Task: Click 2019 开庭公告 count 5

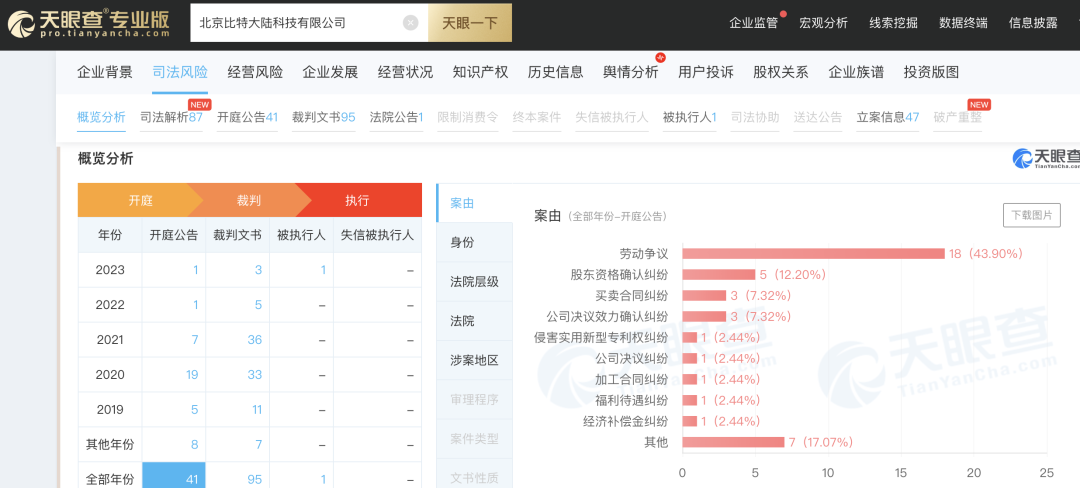Action: [195, 410]
